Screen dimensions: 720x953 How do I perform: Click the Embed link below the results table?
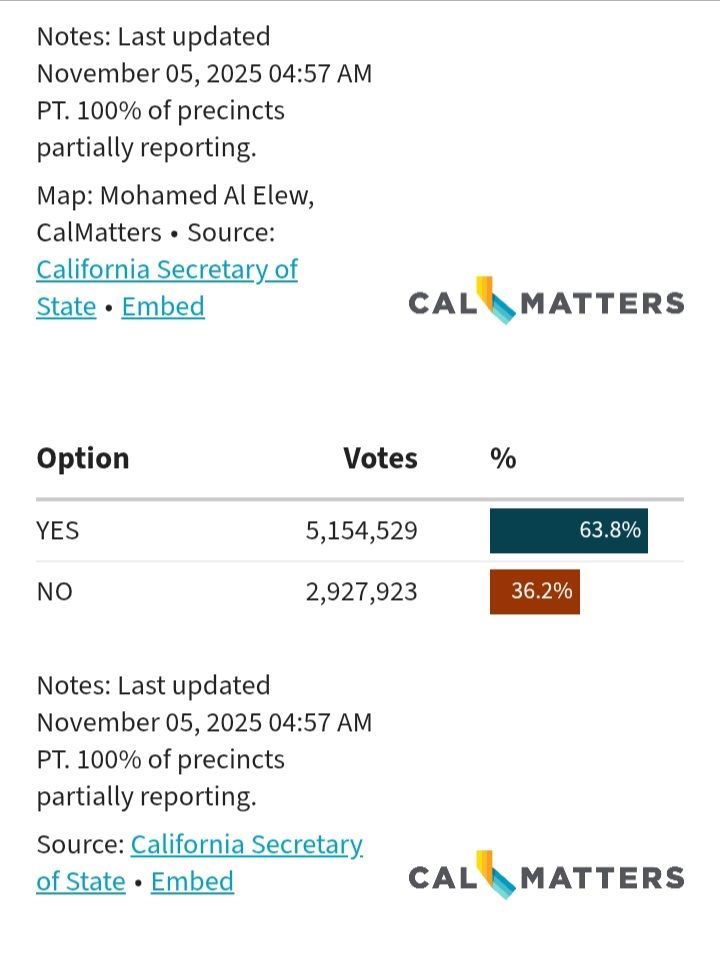pyautogui.click(x=192, y=881)
